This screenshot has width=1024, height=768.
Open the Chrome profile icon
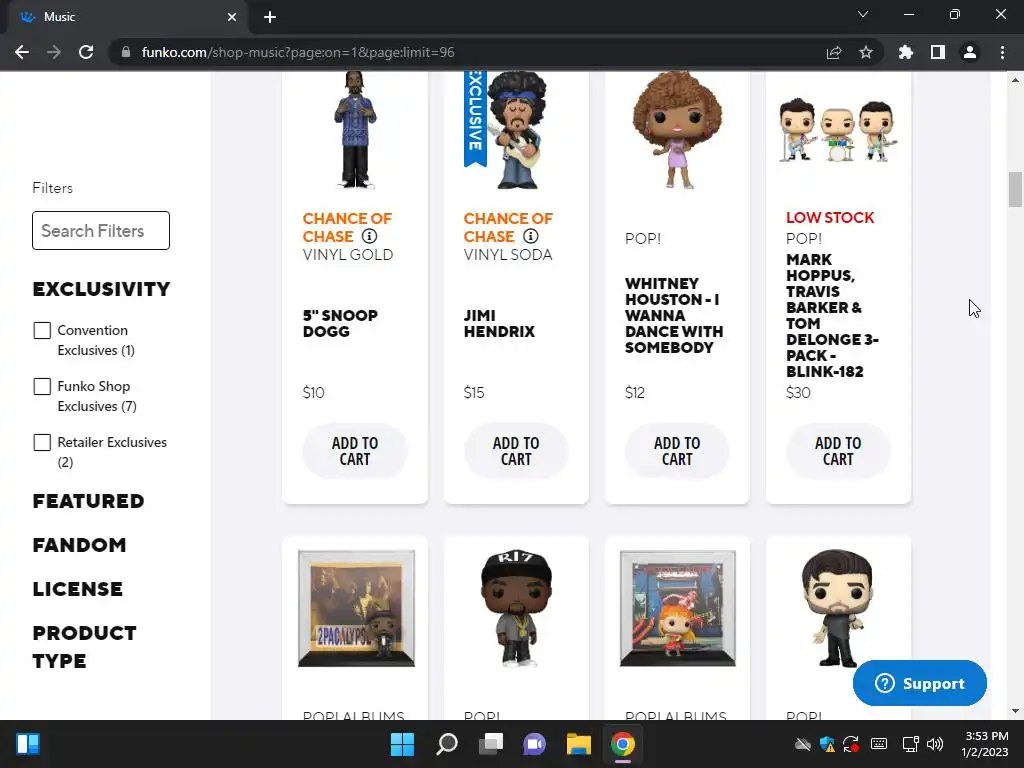point(970,52)
